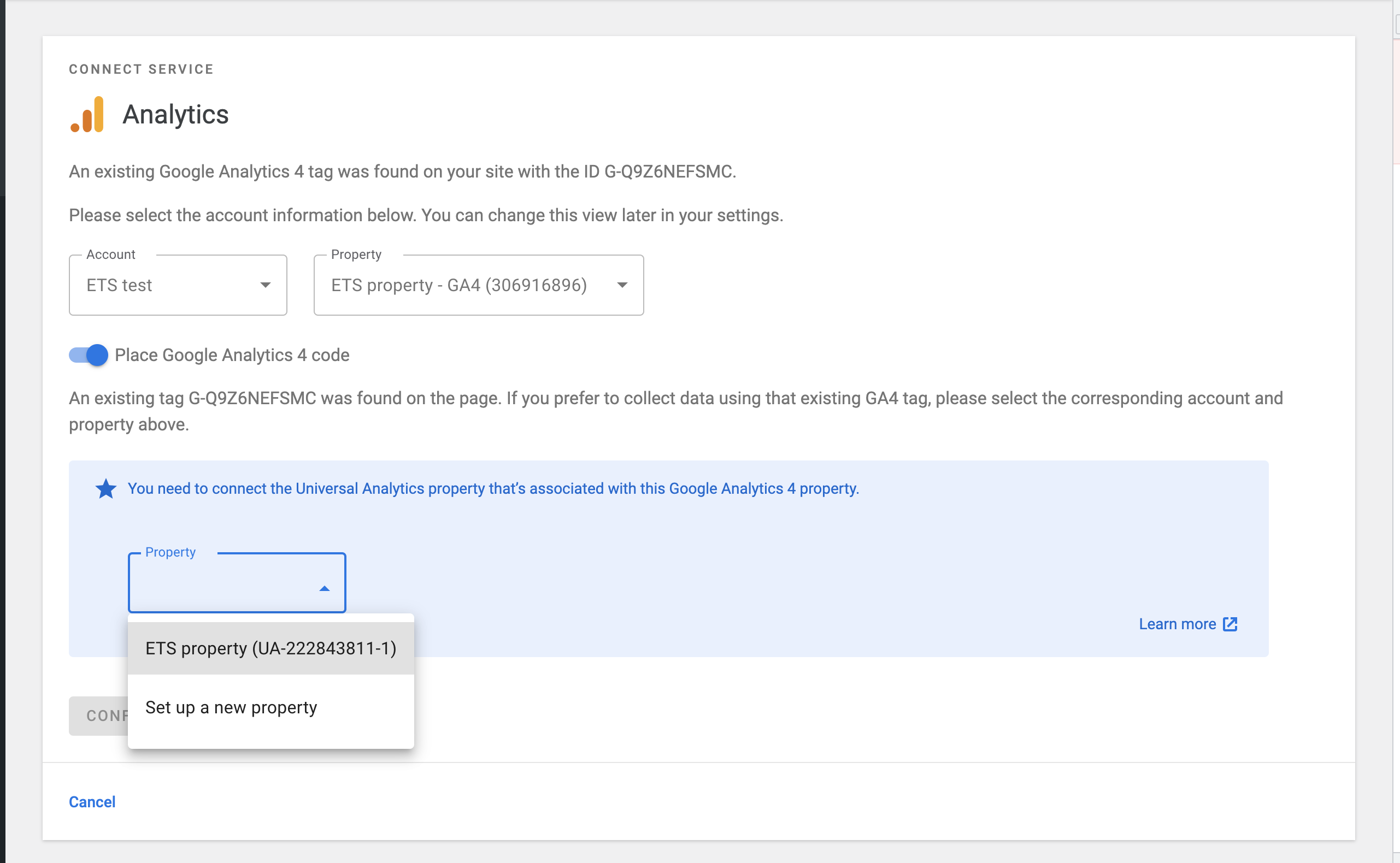
Task: Click the blue star icon in notice
Action: tap(105, 489)
